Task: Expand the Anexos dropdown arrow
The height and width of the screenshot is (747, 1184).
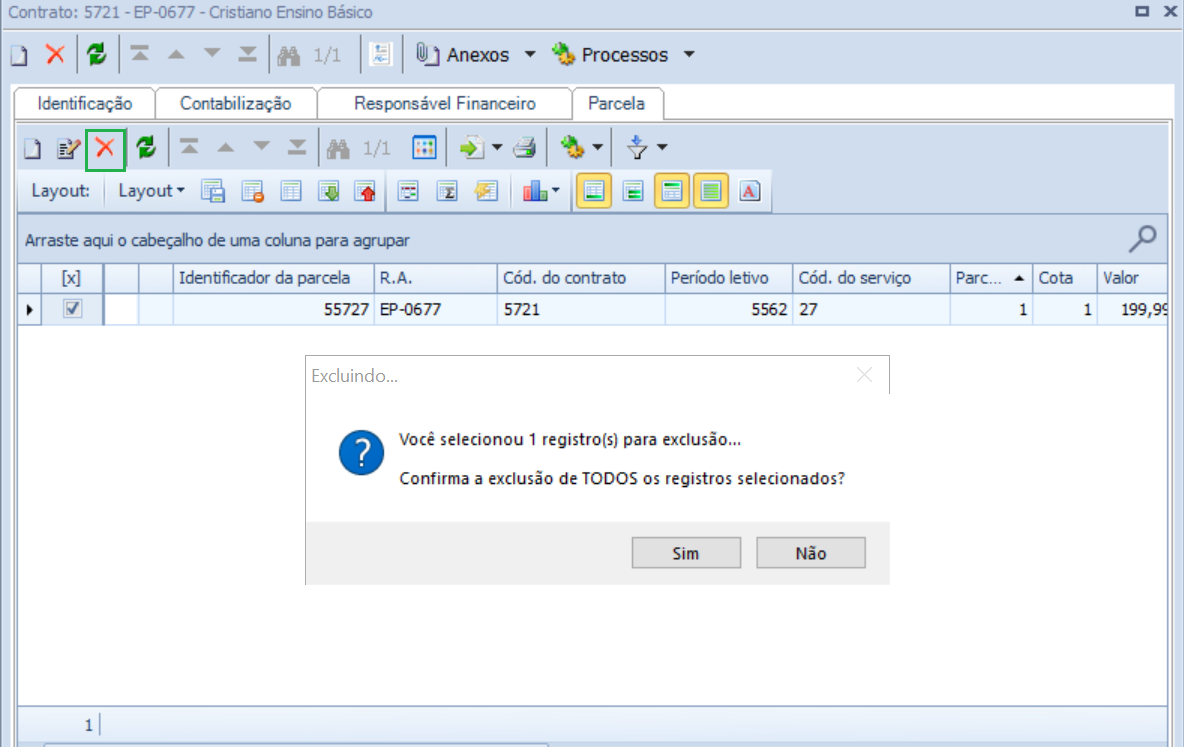Action: 530,54
